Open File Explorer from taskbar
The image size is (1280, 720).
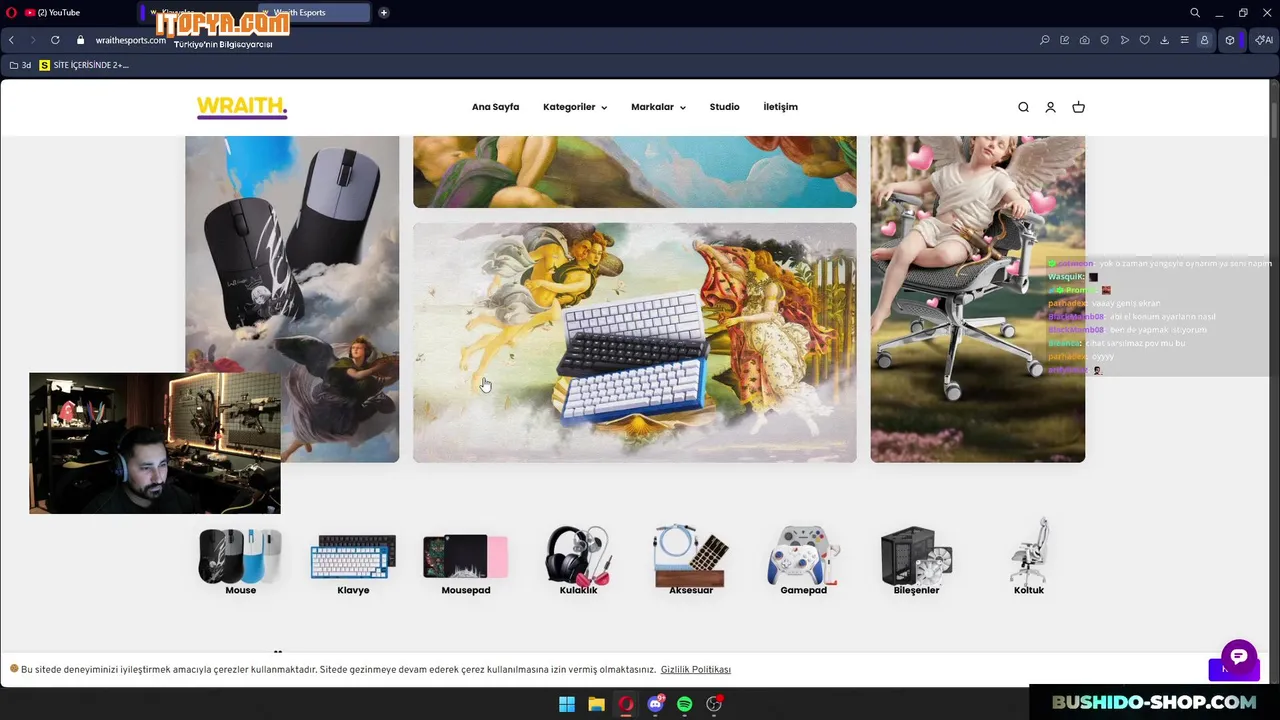point(596,704)
